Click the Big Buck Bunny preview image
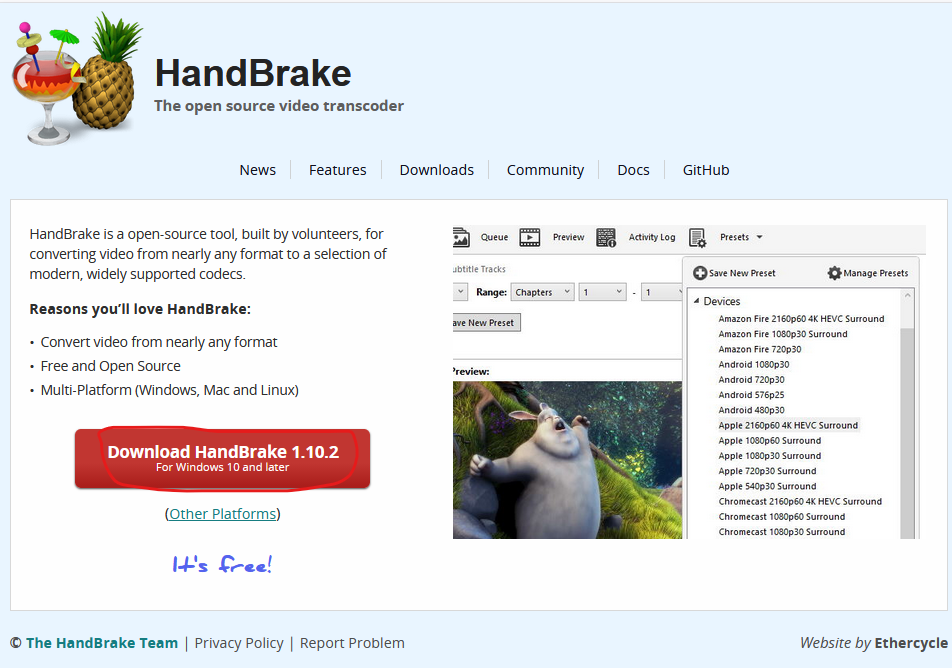The width and height of the screenshot is (952, 668). 567,460
